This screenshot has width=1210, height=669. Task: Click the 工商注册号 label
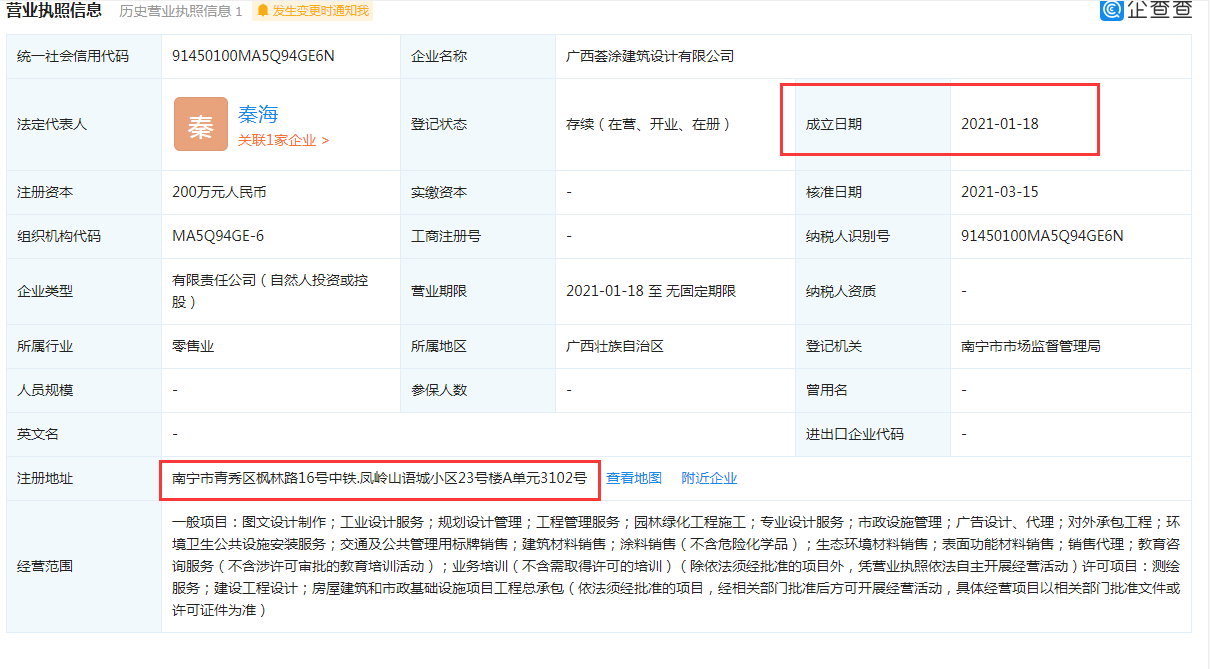tap(446, 236)
